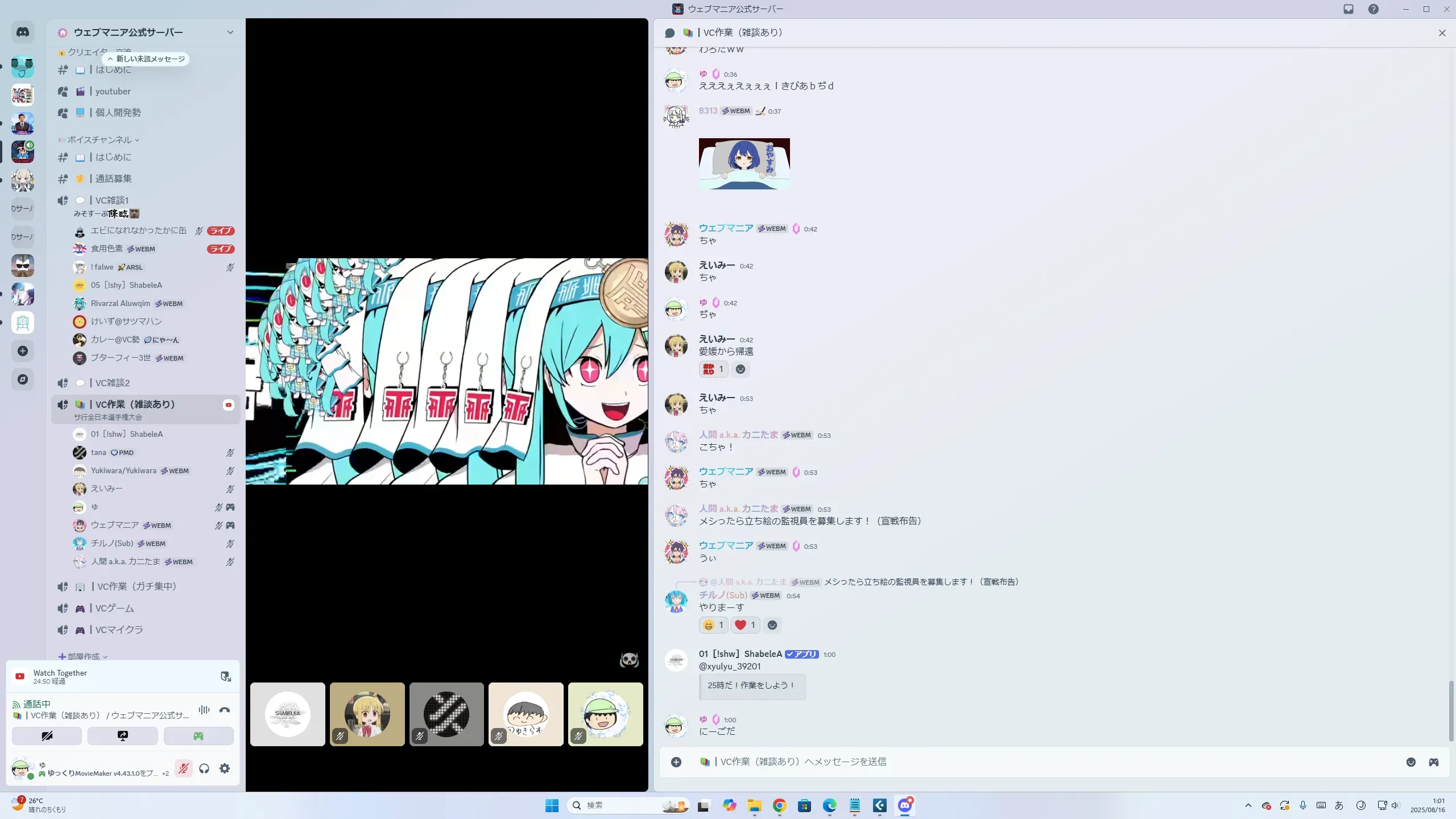Disconnect from voice call icon

pos(225,710)
